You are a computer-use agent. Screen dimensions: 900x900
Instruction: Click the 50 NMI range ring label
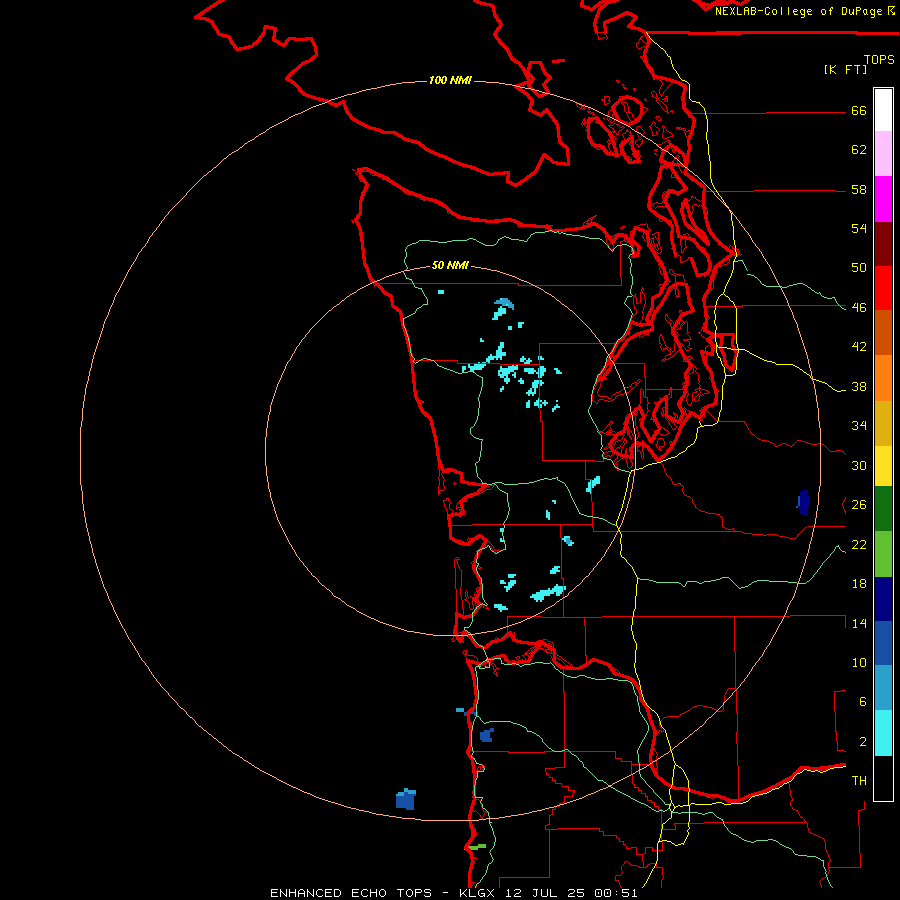pyautogui.click(x=450, y=265)
